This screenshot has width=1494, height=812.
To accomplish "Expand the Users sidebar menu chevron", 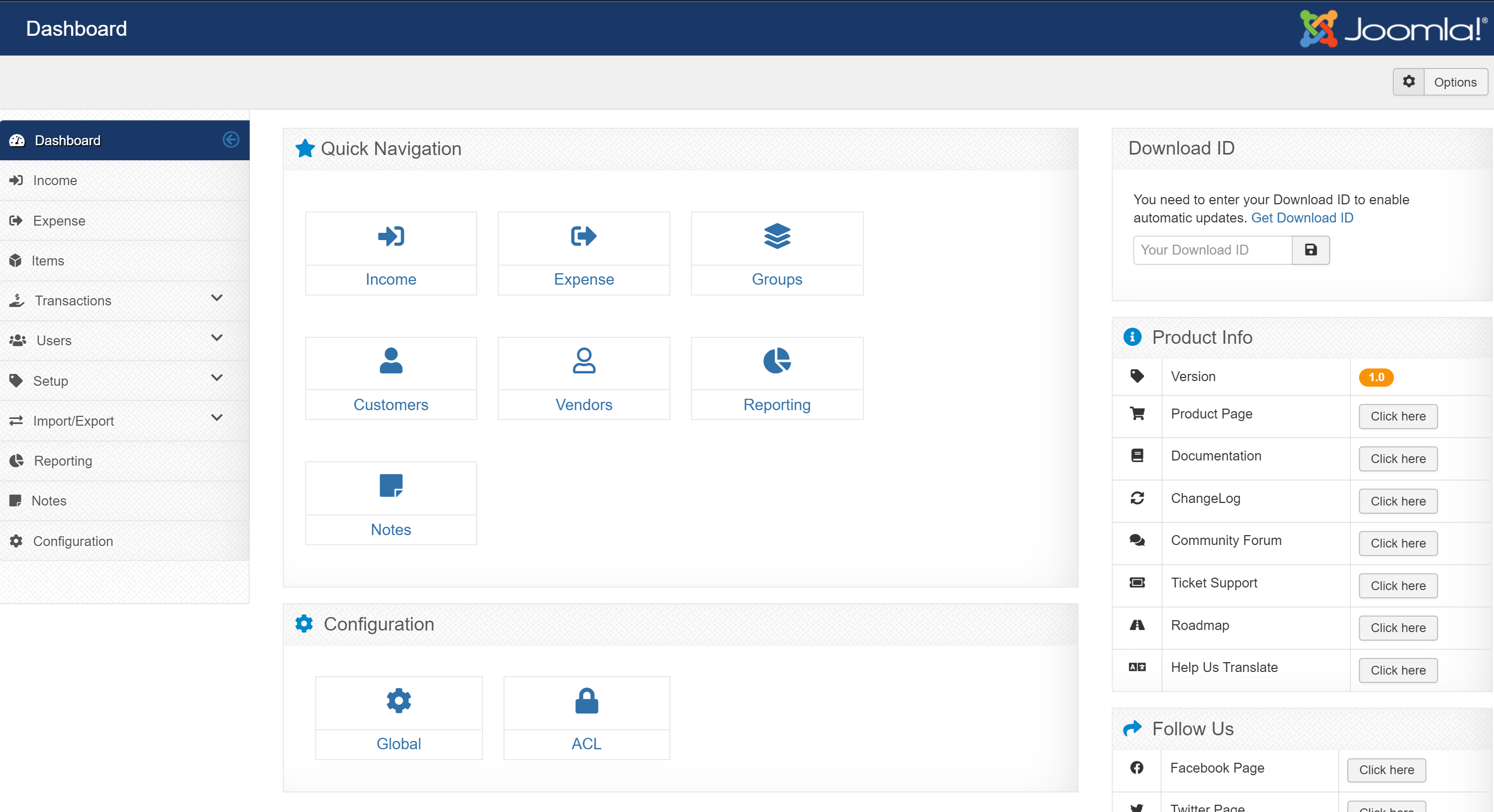I will (x=217, y=338).
